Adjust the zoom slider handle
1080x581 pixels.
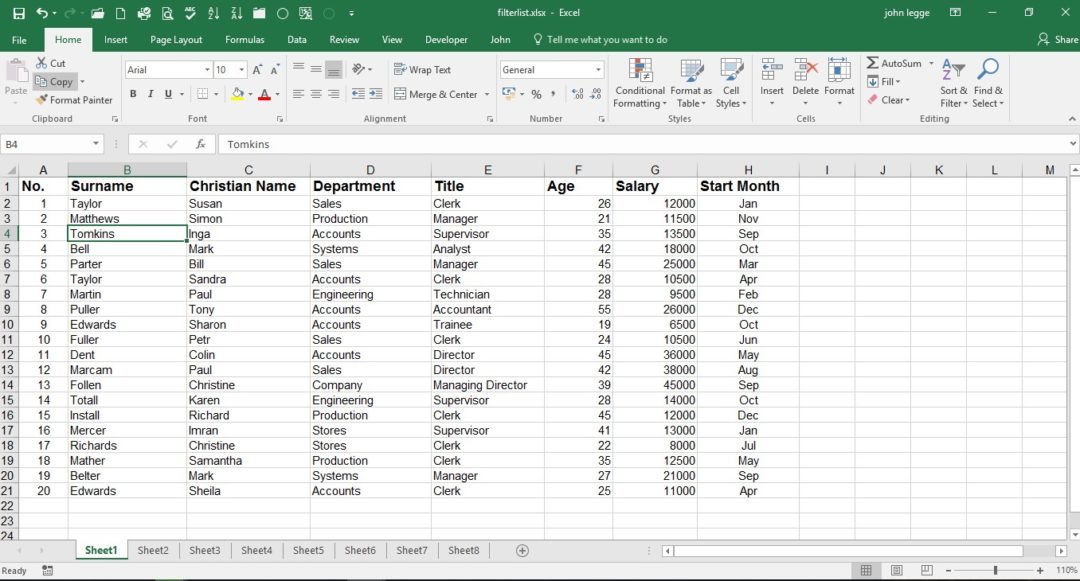(995, 570)
